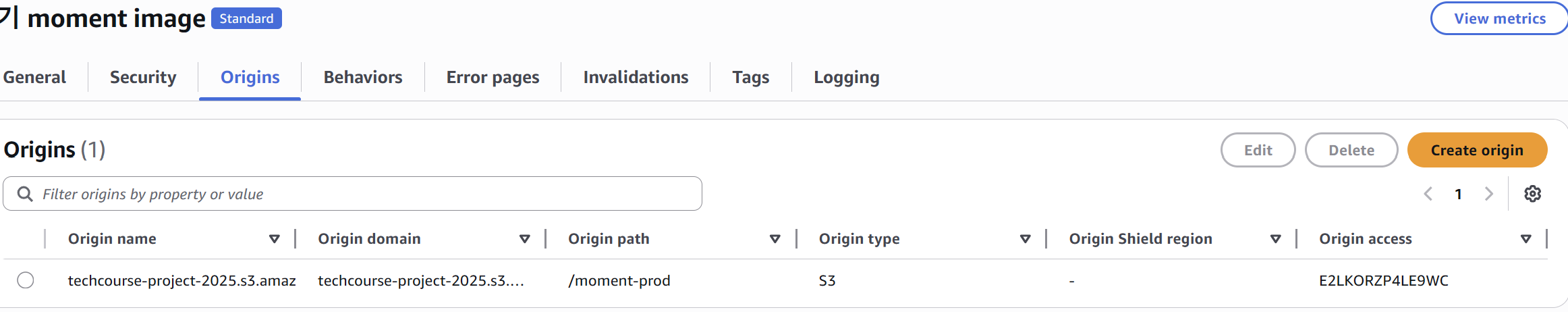1568x312 pixels.
Task: Sort by Origin type column arrow
Action: click(1025, 239)
